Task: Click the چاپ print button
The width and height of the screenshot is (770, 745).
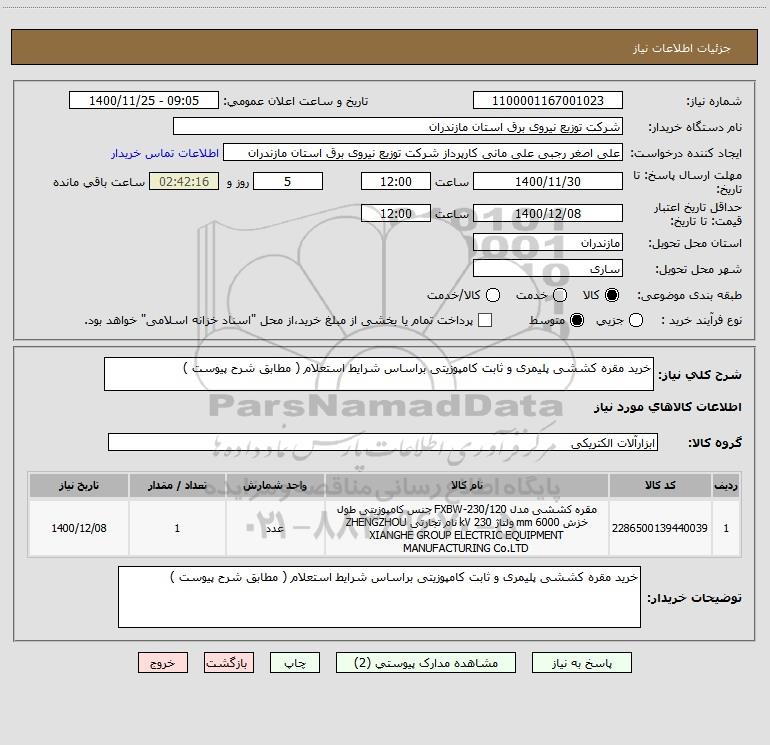Action: coord(295,663)
